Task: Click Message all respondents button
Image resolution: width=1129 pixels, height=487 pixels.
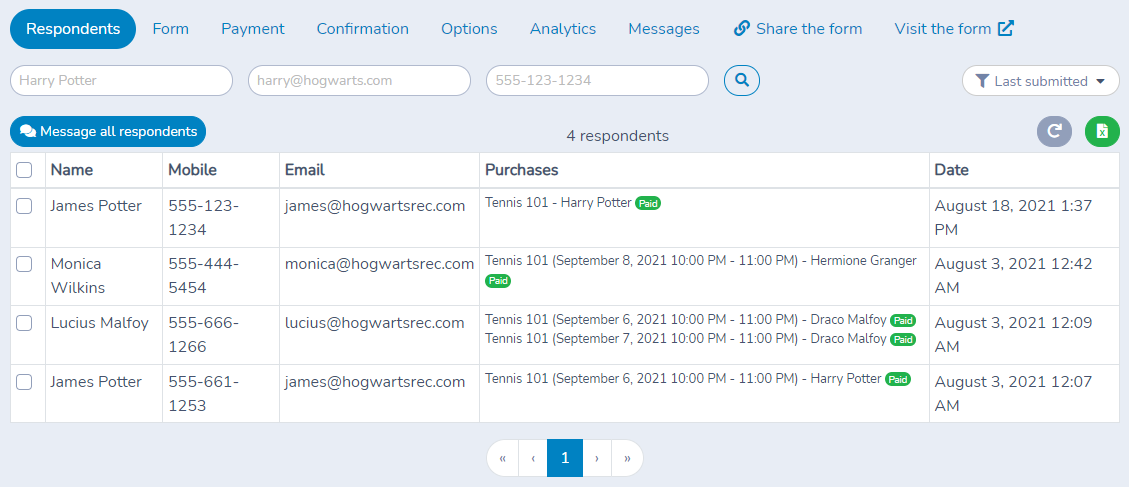Action: point(108,132)
